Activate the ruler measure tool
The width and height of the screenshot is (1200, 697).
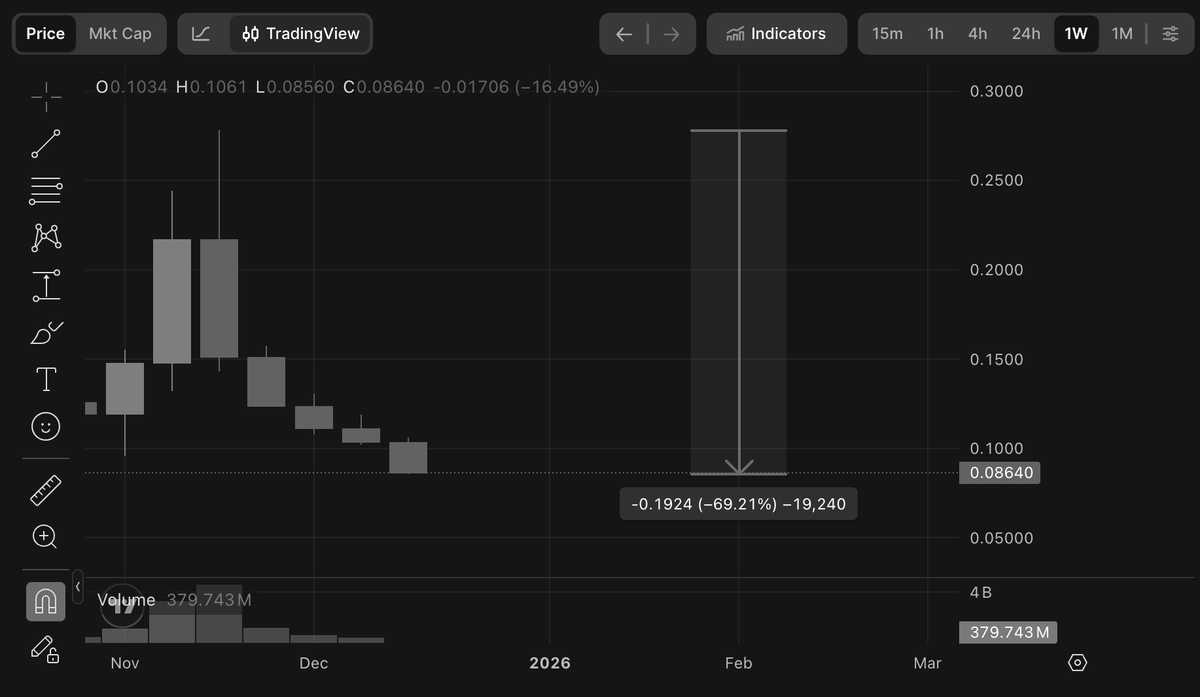46,490
